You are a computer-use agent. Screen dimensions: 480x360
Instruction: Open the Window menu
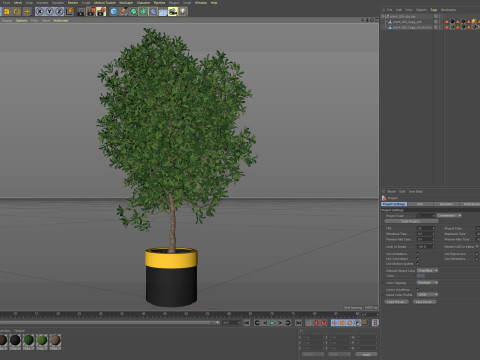point(201,3)
